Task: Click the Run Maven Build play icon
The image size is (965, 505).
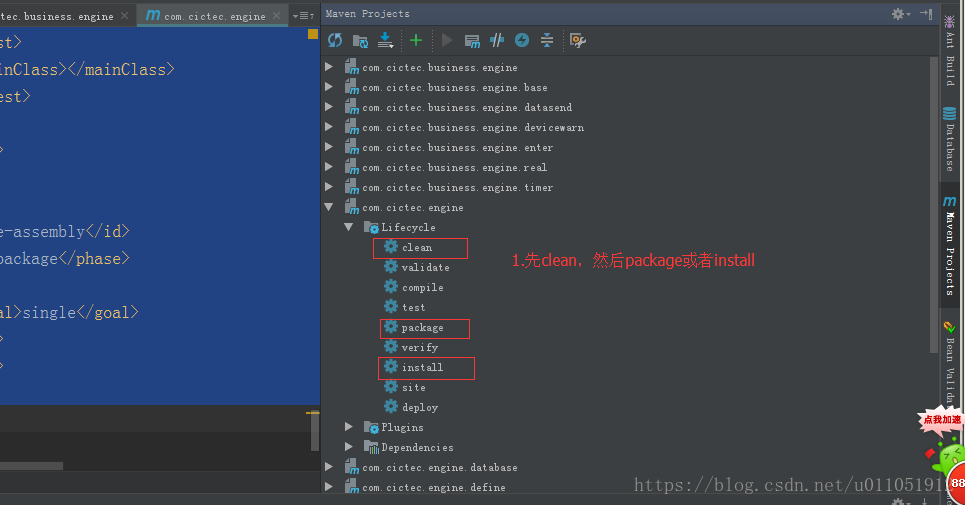Action: (447, 41)
